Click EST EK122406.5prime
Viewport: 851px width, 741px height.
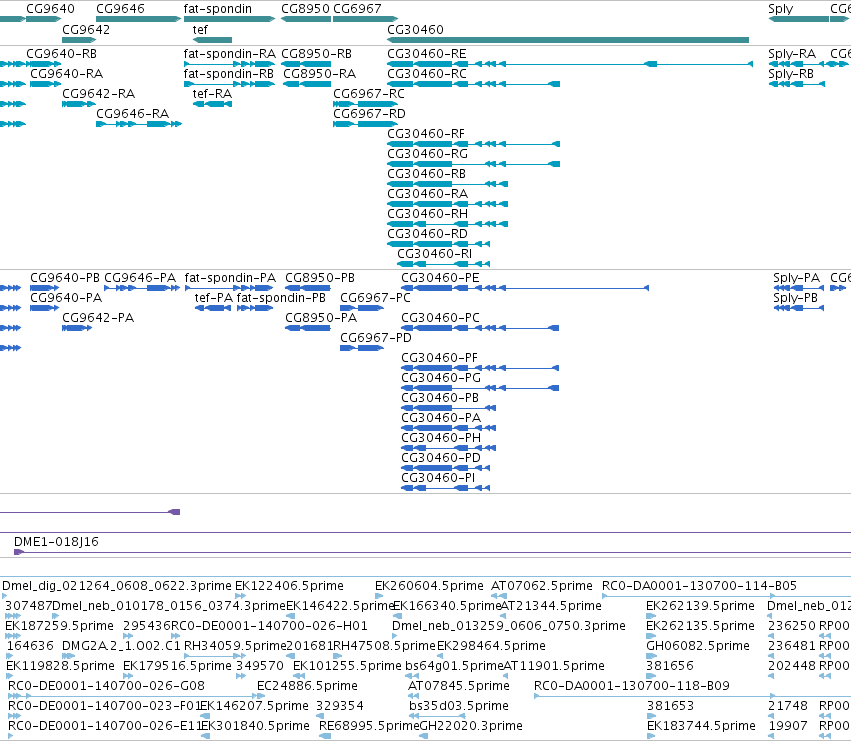point(289,586)
